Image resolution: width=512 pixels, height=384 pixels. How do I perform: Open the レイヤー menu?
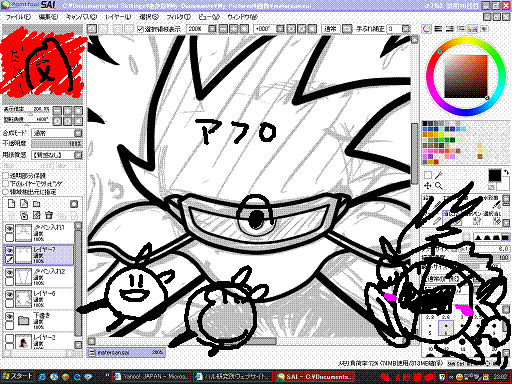[x=118, y=17]
